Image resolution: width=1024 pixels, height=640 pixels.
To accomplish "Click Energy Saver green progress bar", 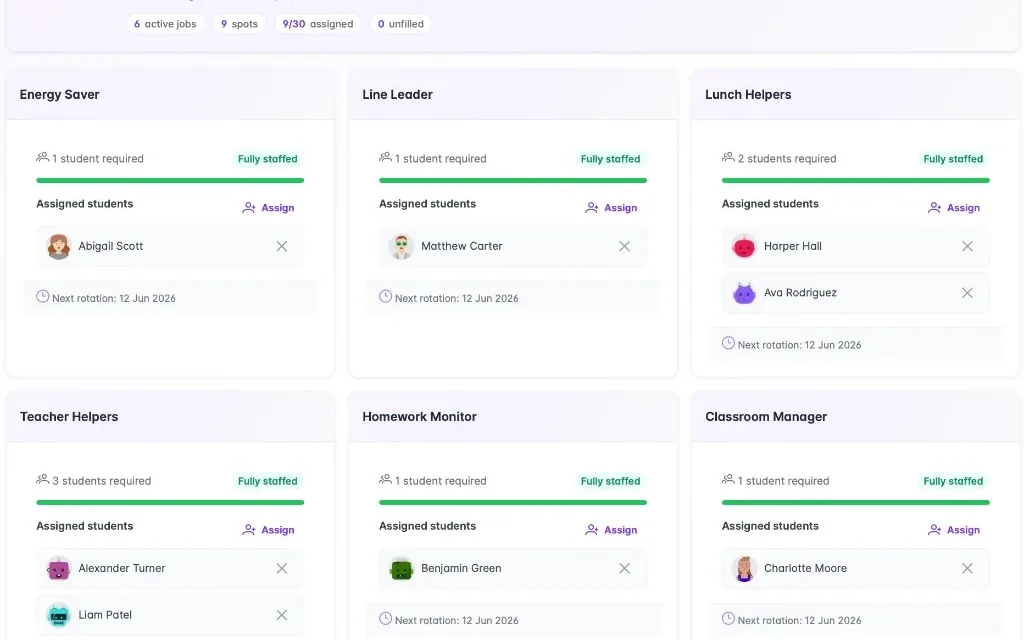I will point(170,180).
